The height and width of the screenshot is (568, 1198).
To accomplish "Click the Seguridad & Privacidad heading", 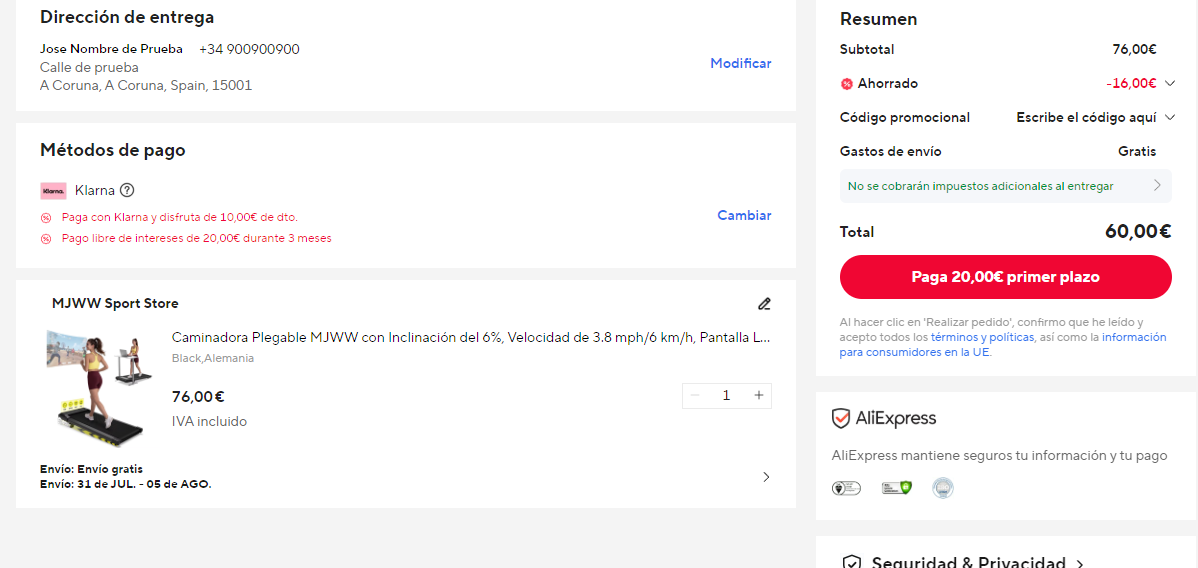I will [x=969, y=563].
